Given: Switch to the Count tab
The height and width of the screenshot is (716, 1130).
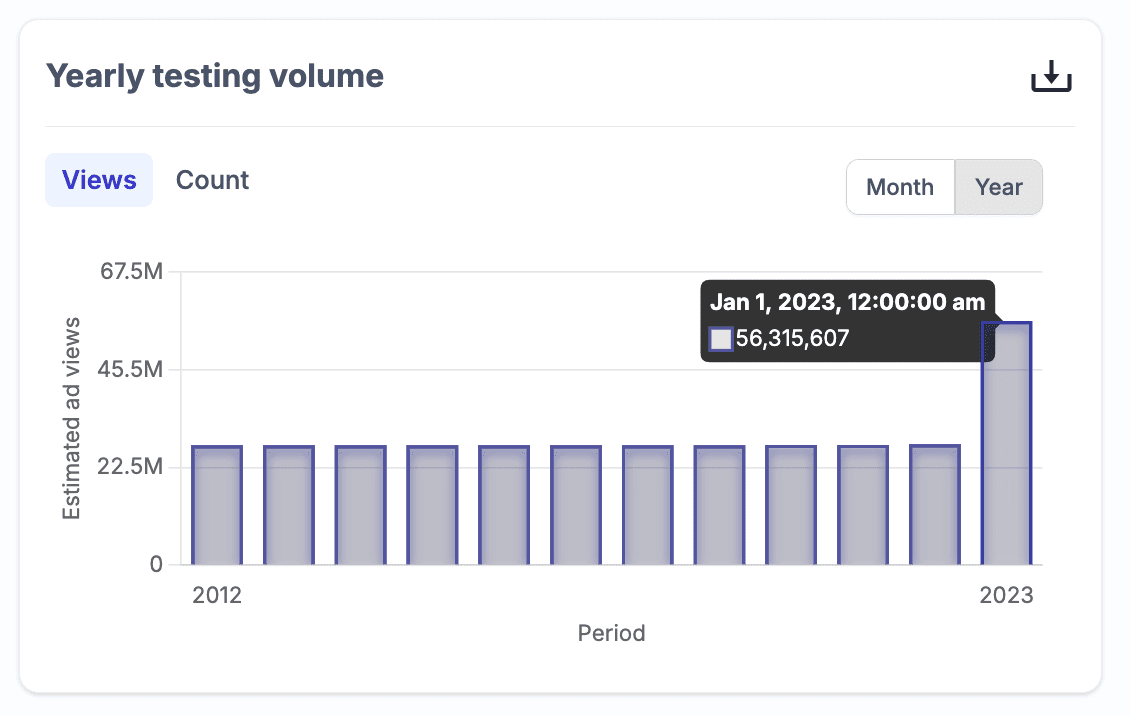Looking at the screenshot, I should (x=212, y=180).
